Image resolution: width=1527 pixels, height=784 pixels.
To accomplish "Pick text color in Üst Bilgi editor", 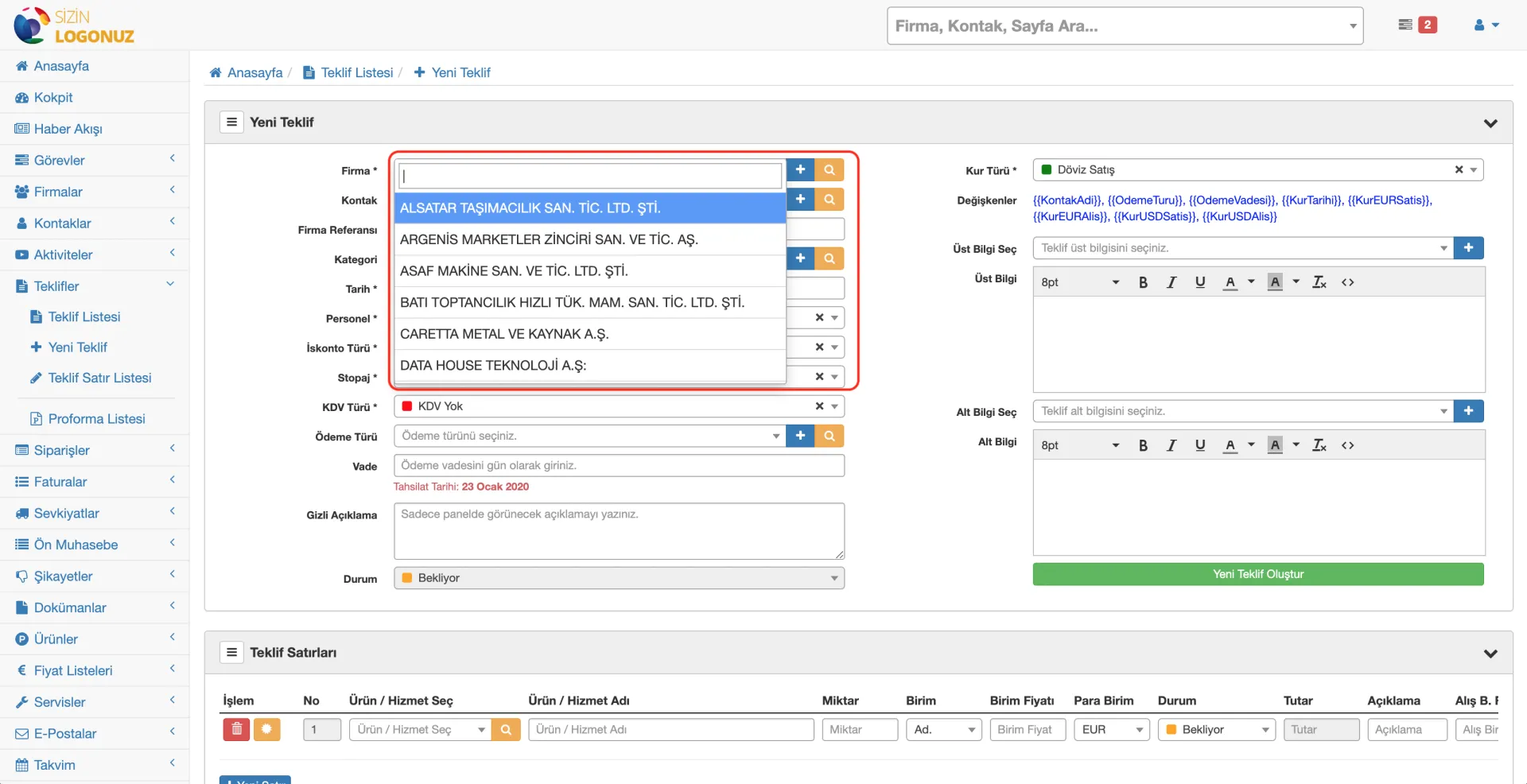I will pyautogui.click(x=1230, y=282).
